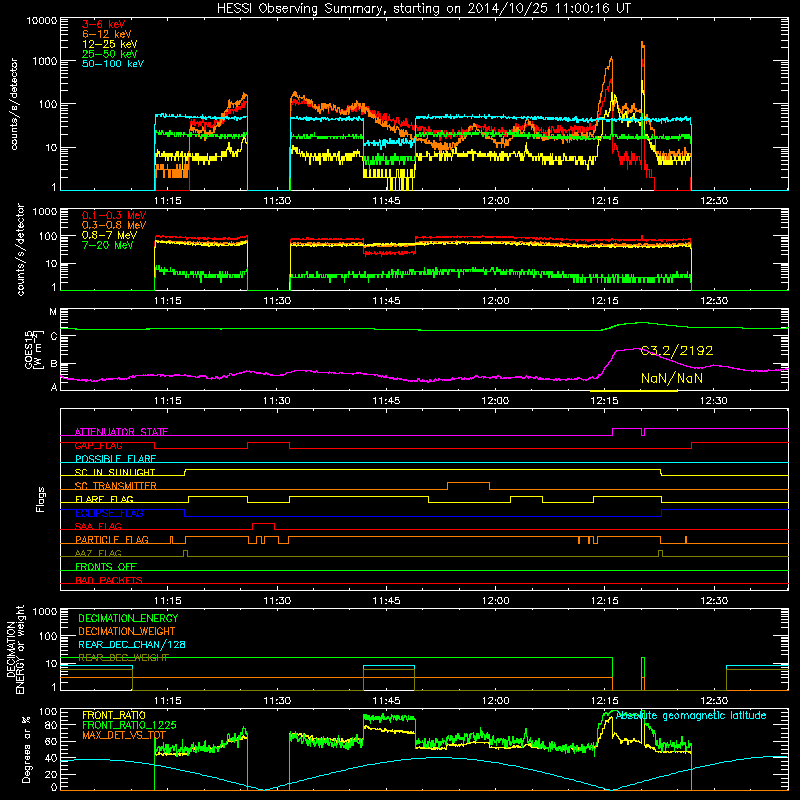Click the PARTICLE_FLAG label
This screenshot has height=800, width=800.
pyautogui.click(x=112, y=540)
